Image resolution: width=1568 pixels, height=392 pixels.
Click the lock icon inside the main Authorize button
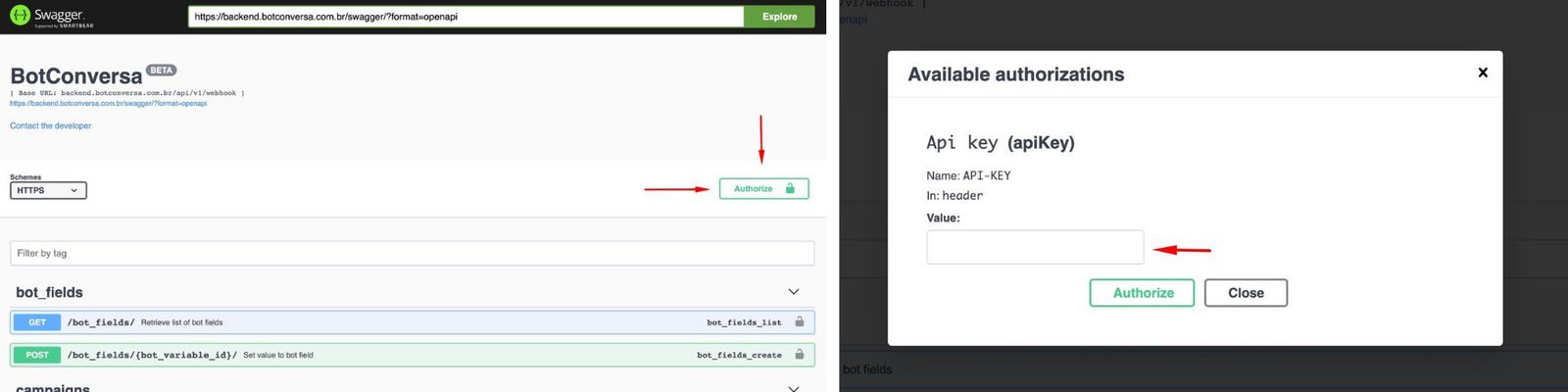coord(790,188)
